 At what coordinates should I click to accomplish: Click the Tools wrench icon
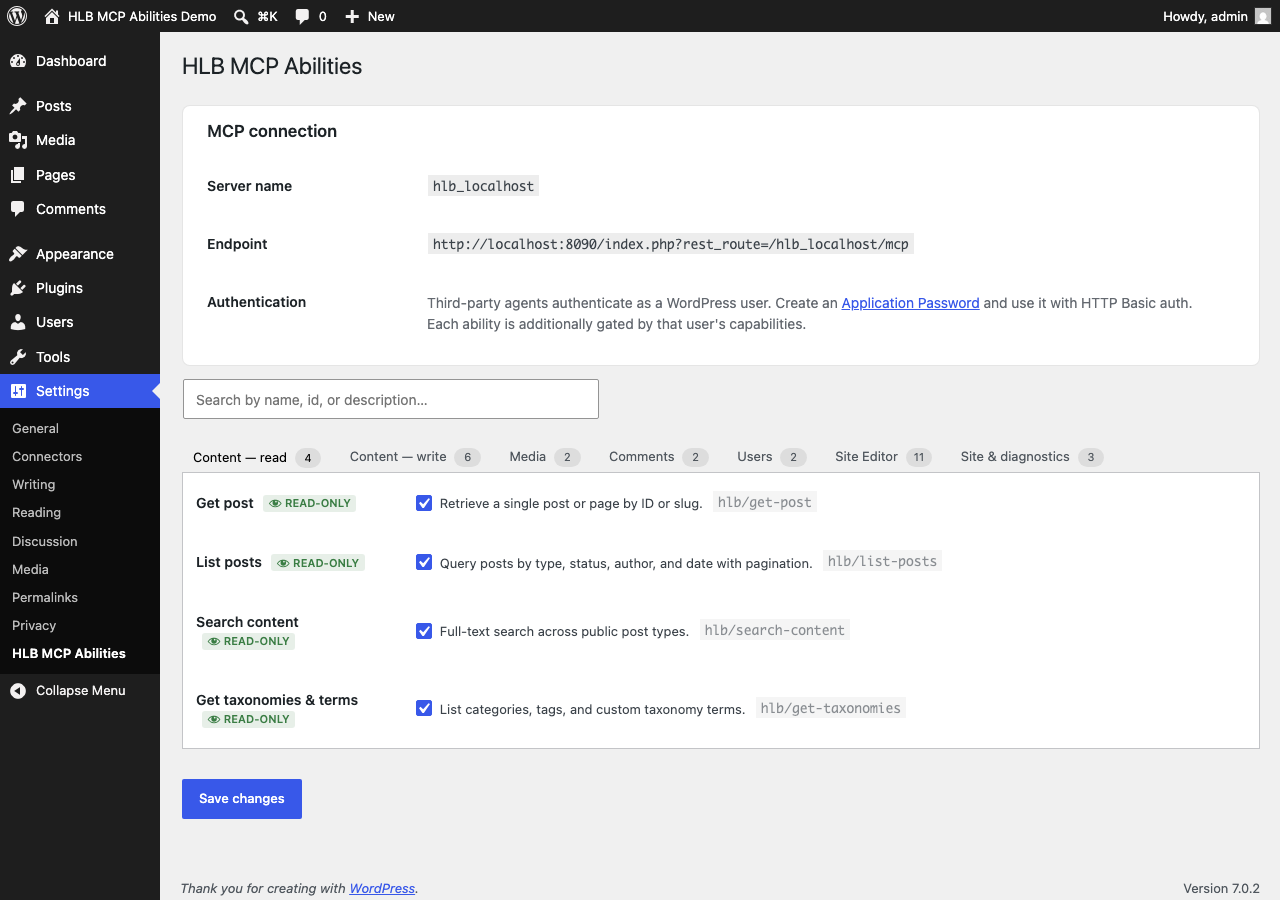18,357
